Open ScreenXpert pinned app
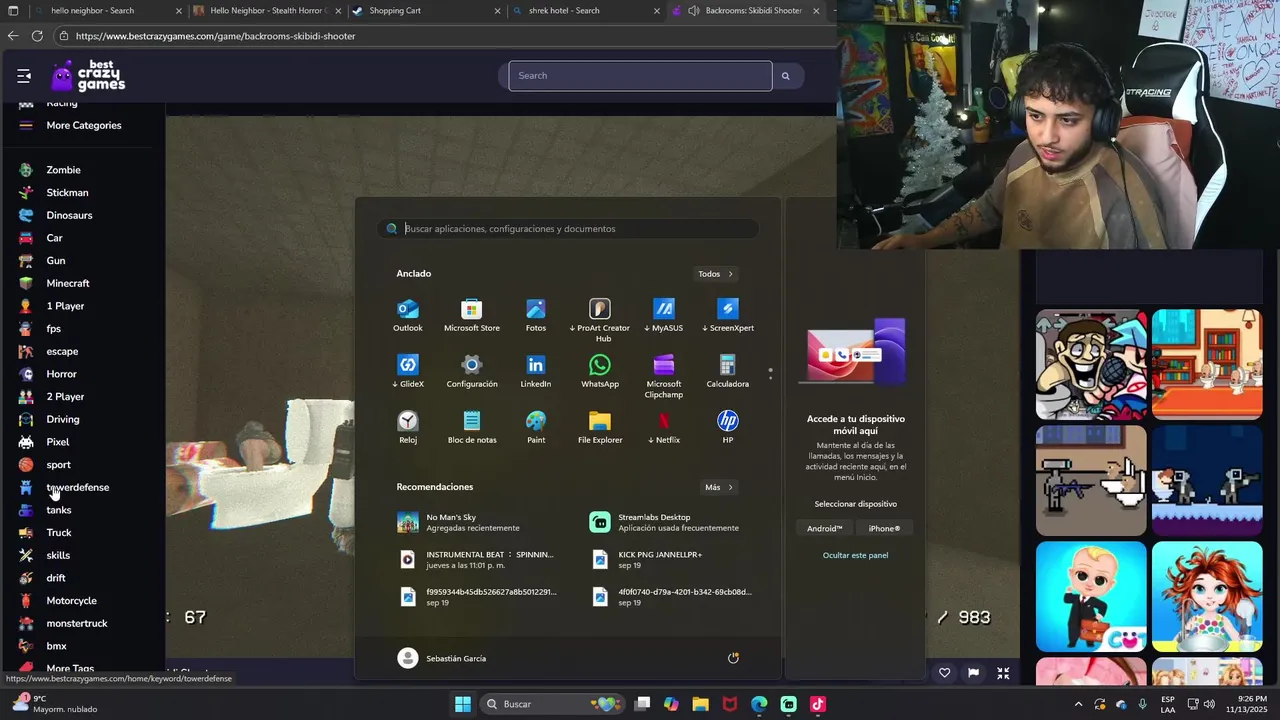This screenshot has width=1280, height=720. [728, 315]
